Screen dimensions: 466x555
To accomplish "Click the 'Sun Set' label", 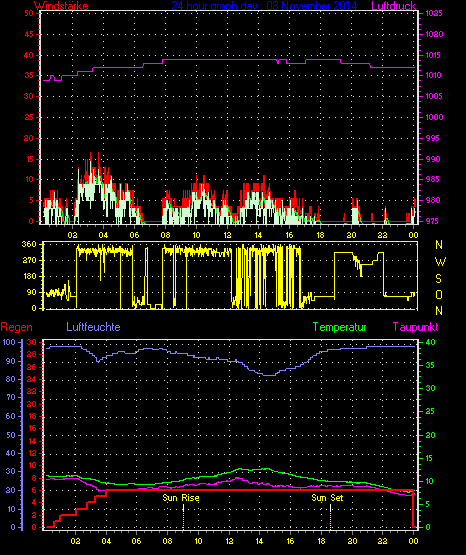I will tap(327, 498).
